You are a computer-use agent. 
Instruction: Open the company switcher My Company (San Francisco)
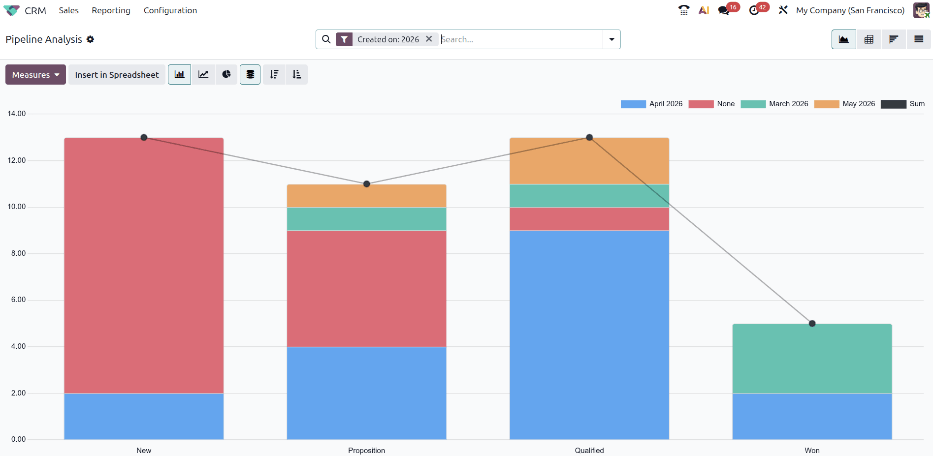[x=850, y=10]
